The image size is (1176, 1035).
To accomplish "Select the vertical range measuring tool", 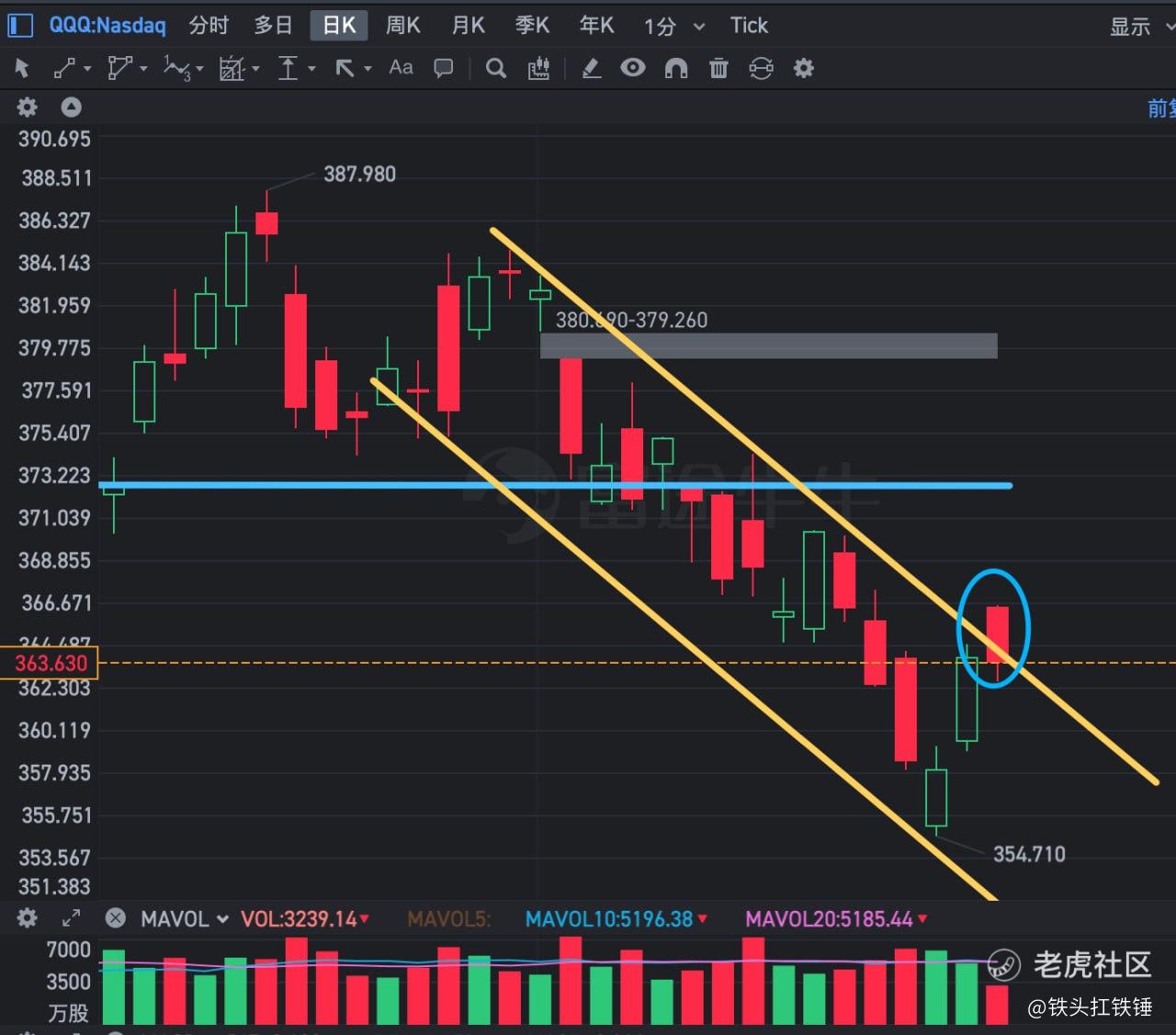I will click(x=288, y=68).
